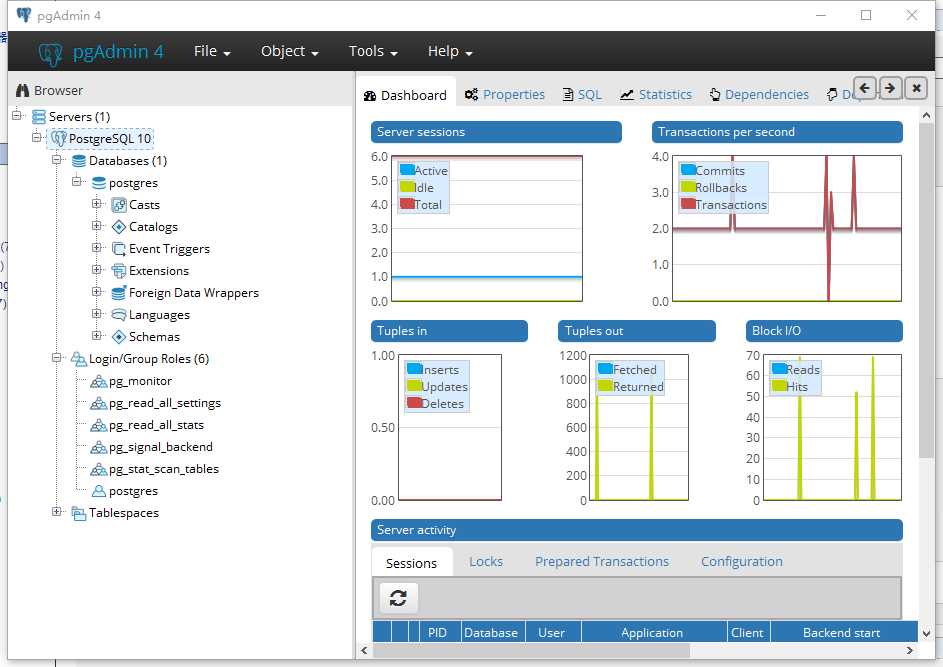The image size is (943, 667).
Task: Collapse the Servers tree node
Action: [17, 115]
